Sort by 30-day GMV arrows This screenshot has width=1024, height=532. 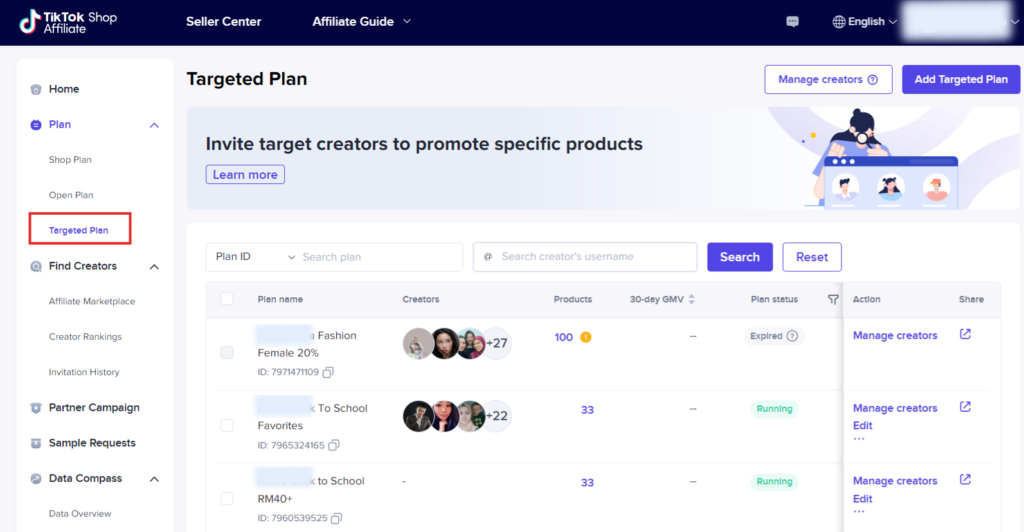tap(692, 299)
